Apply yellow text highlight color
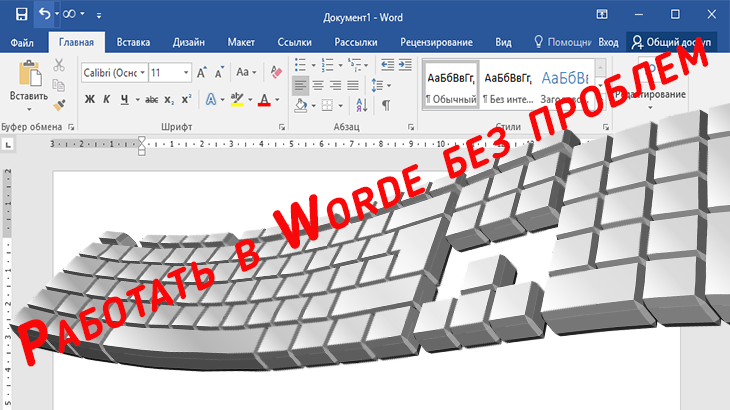 point(237,100)
